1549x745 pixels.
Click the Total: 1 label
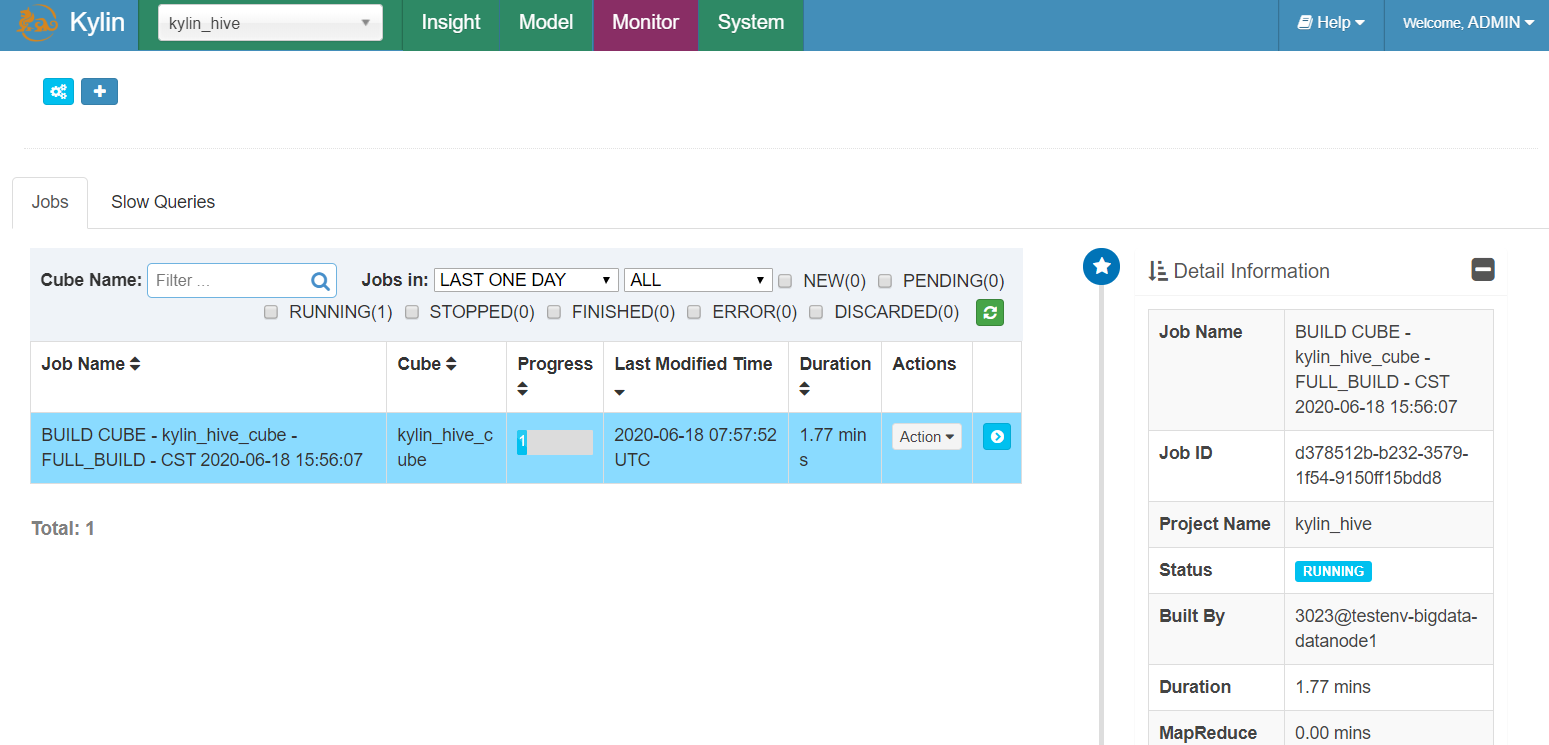pos(63,528)
